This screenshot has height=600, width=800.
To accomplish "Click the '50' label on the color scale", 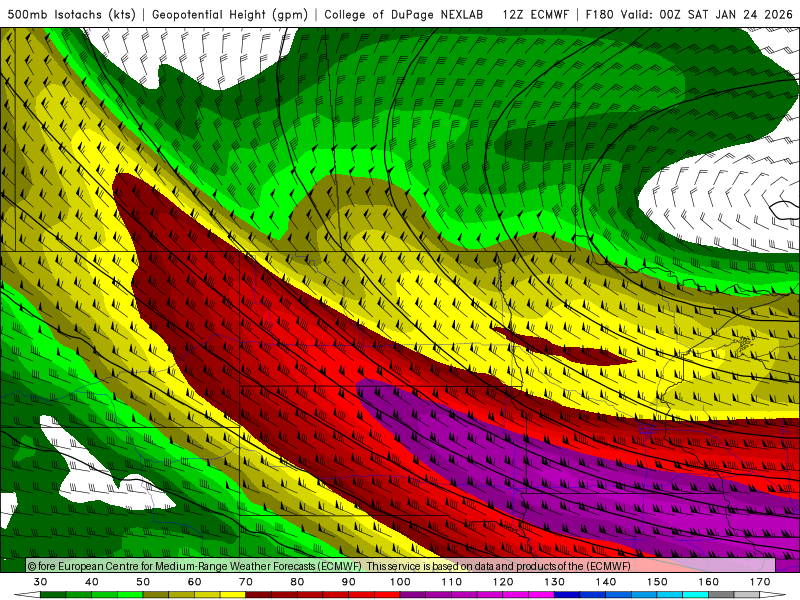I will coord(143,582).
